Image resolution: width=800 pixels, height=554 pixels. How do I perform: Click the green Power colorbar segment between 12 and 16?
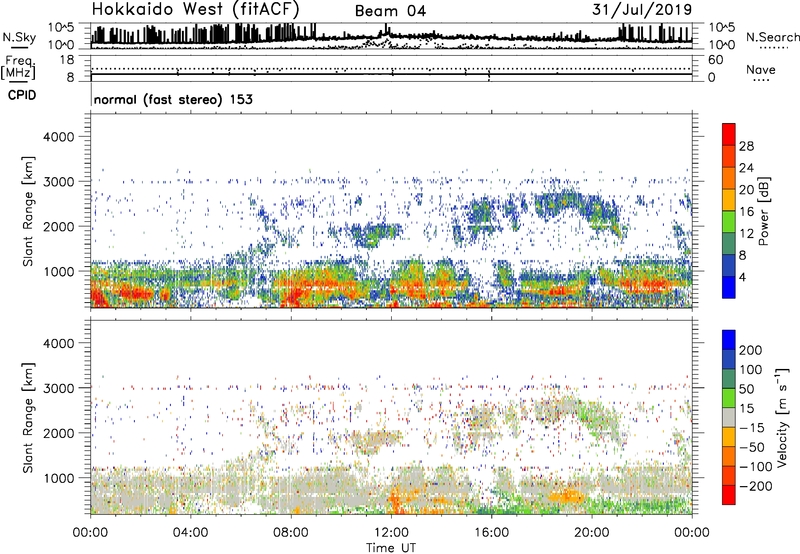coord(729,221)
